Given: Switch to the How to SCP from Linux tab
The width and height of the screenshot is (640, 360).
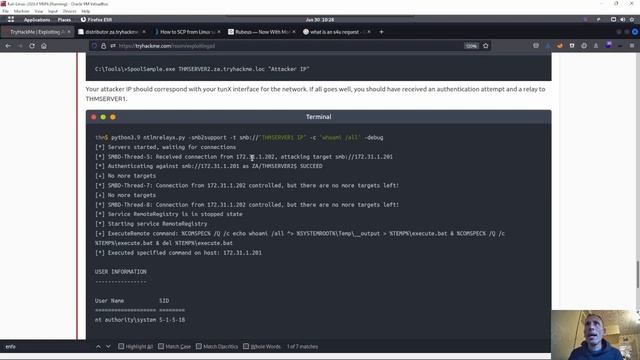Looking at the screenshot, I should coord(187,32).
